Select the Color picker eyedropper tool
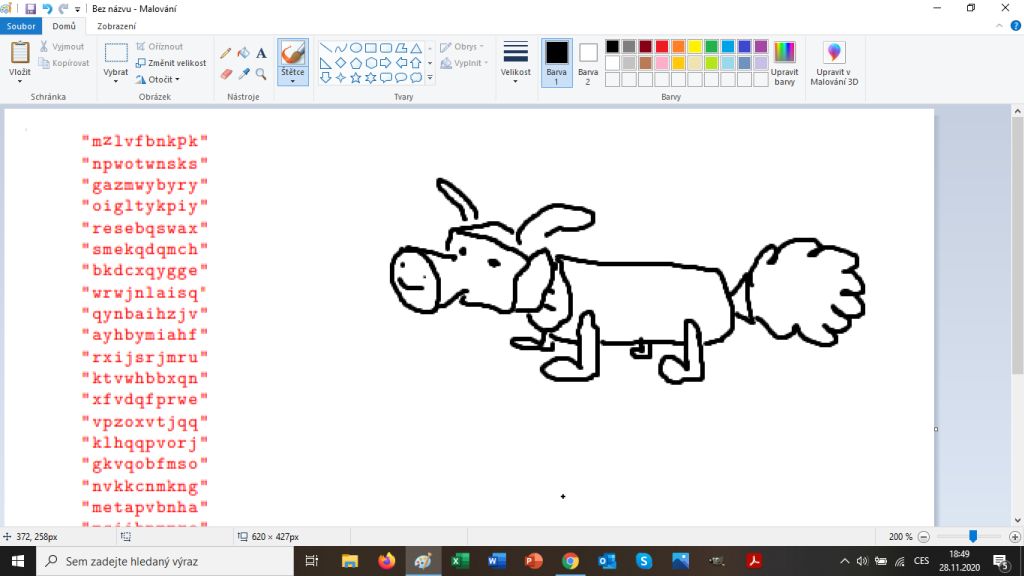 243,74
